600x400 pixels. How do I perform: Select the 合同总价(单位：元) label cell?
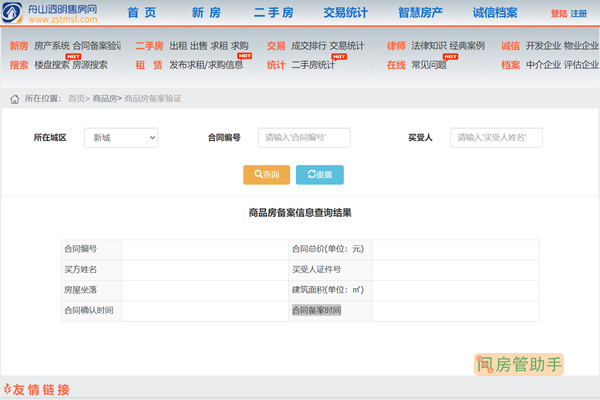[330, 250]
